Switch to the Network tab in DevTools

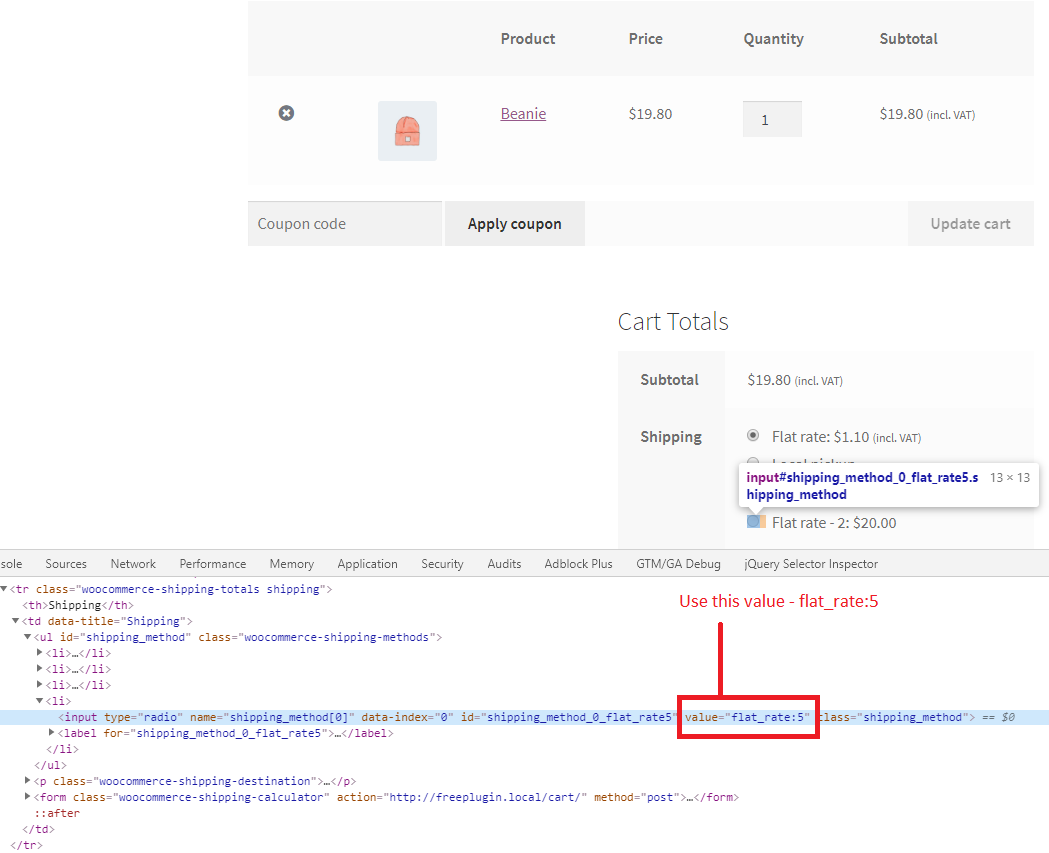(x=133, y=563)
